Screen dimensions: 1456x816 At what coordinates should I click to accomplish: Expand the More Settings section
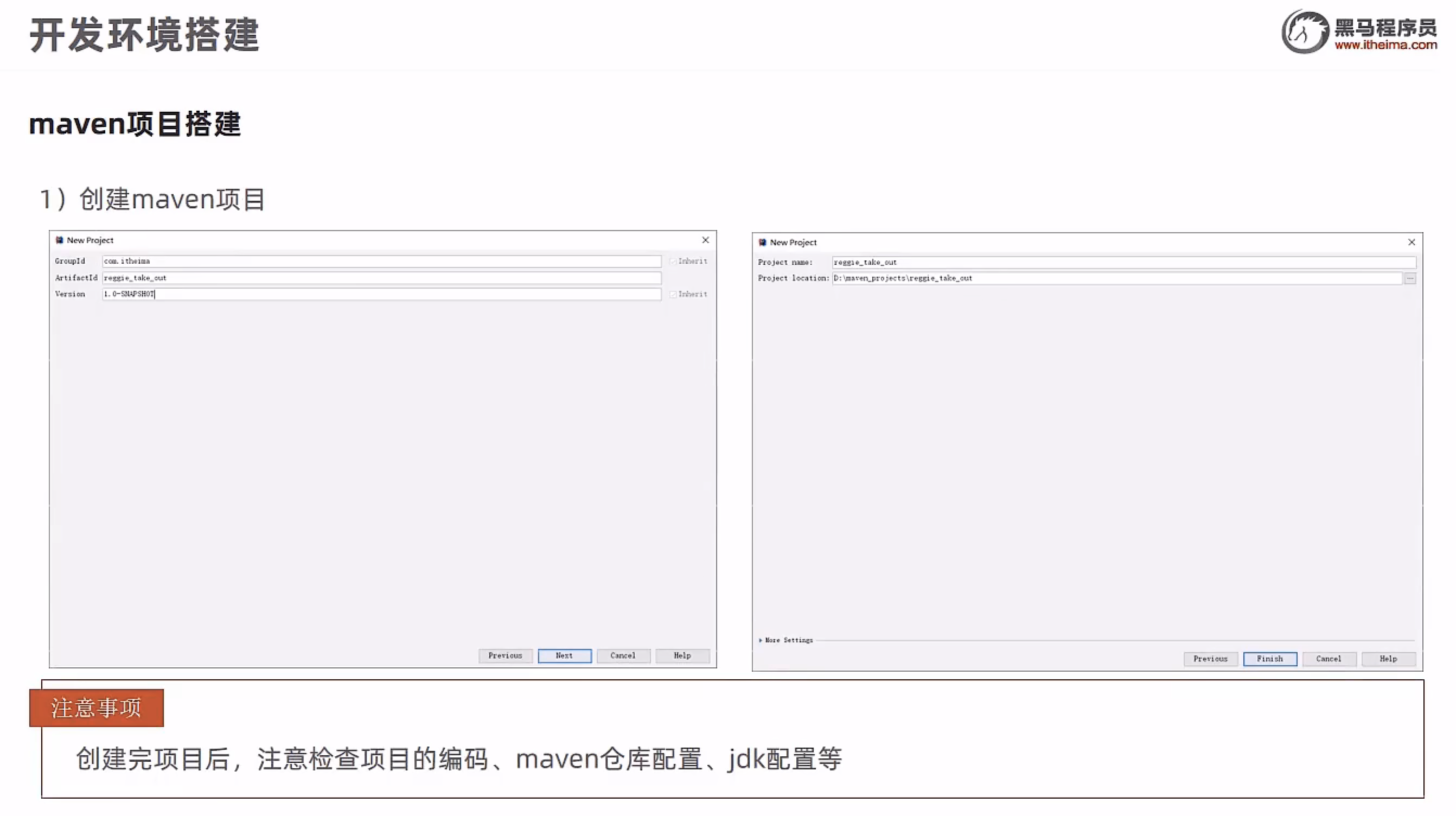760,640
